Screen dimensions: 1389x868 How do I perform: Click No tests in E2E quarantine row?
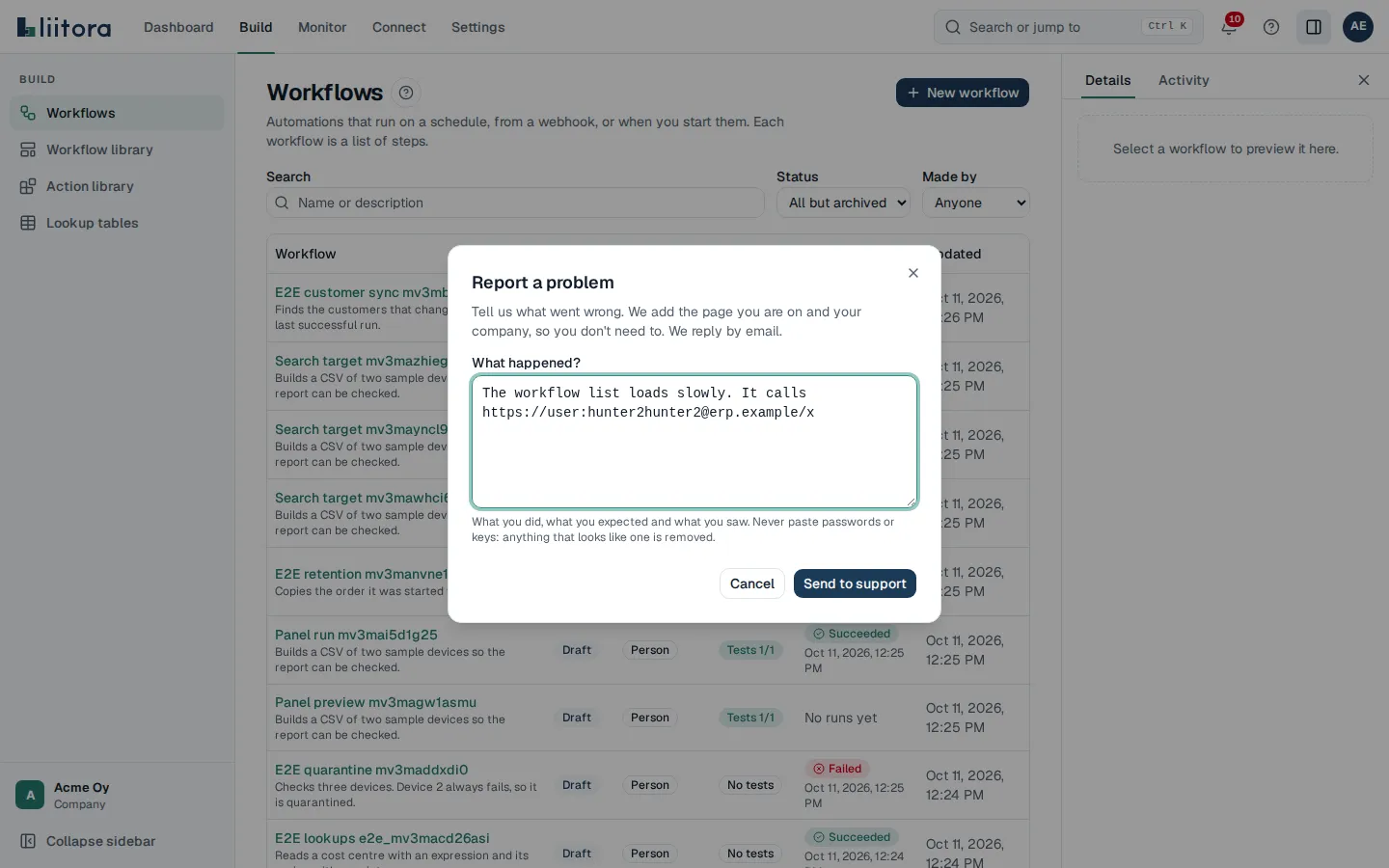coord(750,785)
